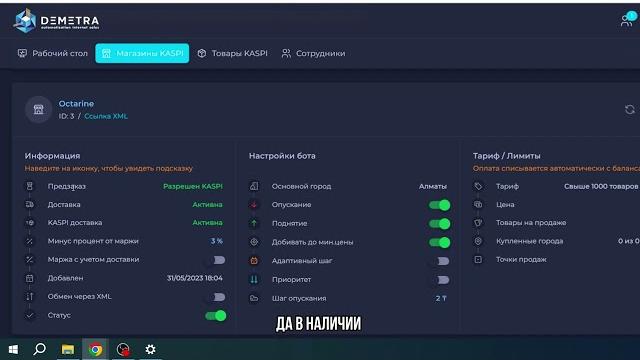Image resolution: width=640 pixels, height=360 pixels.
Task: Click the Купленные города location icon
Action: click(478, 241)
